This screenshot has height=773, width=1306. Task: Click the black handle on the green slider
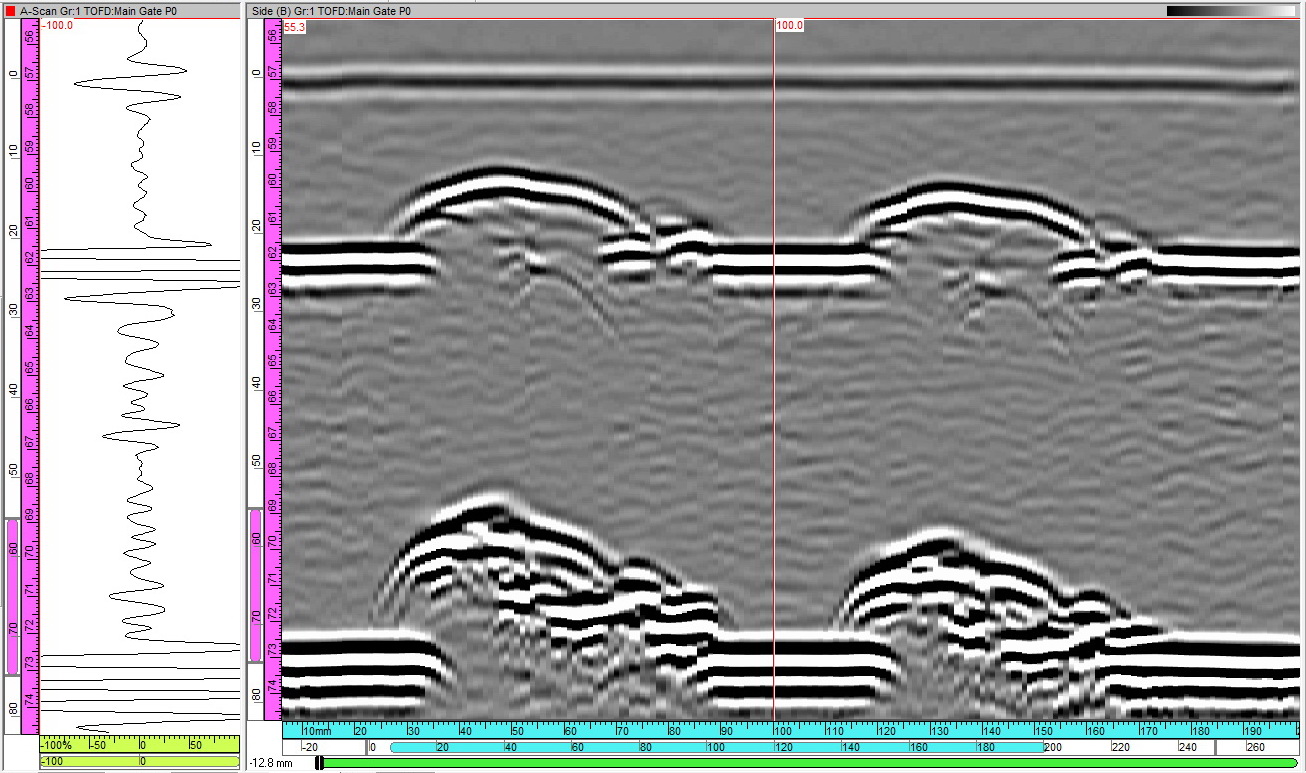point(319,763)
